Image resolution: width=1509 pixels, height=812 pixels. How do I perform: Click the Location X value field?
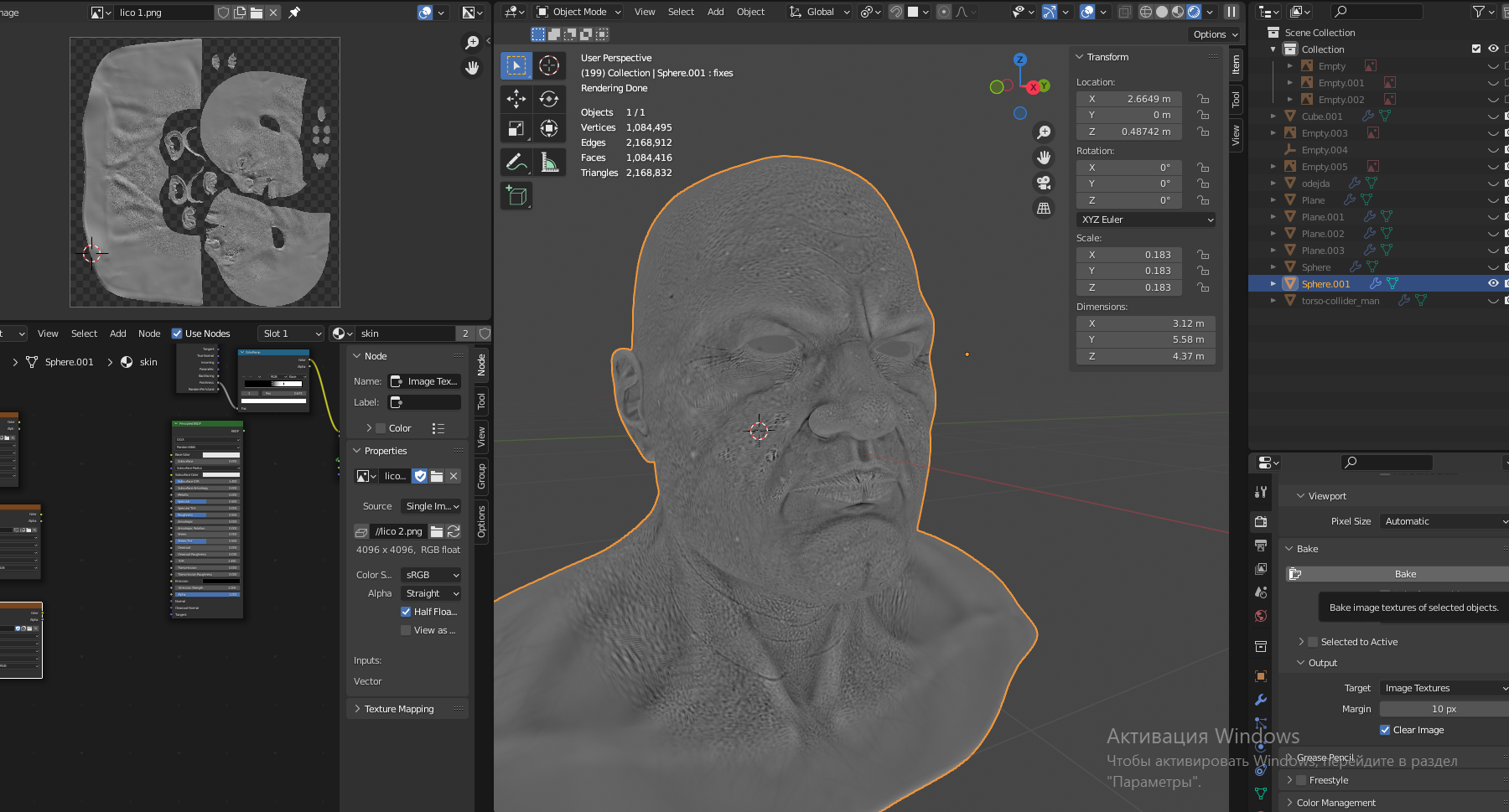[1128, 99]
